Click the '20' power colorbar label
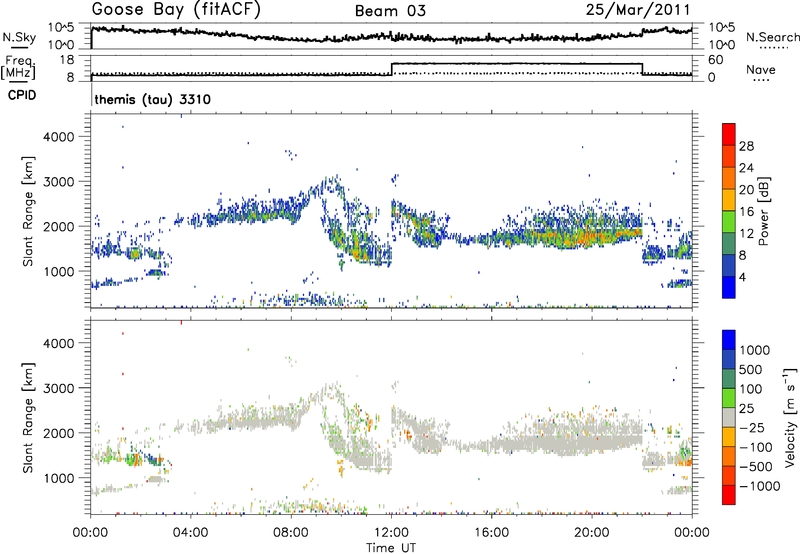 (746, 190)
